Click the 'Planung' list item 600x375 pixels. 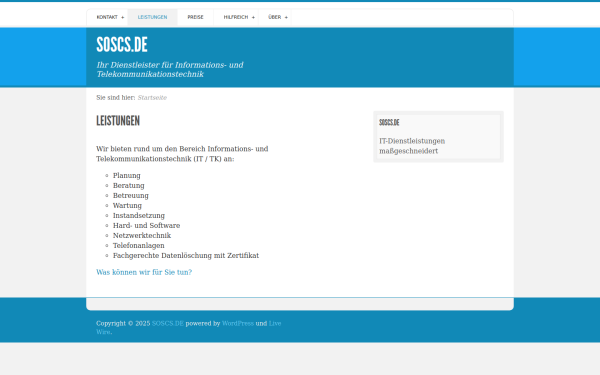coord(127,176)
